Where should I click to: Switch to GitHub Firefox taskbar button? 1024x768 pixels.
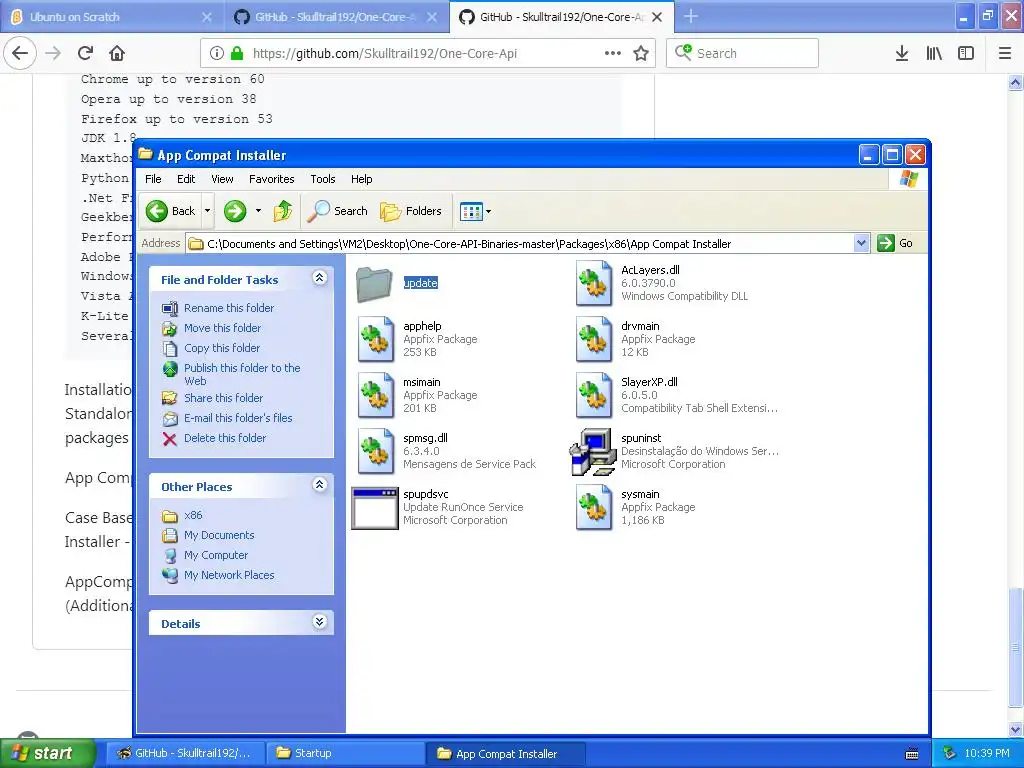tap(185, 753)
